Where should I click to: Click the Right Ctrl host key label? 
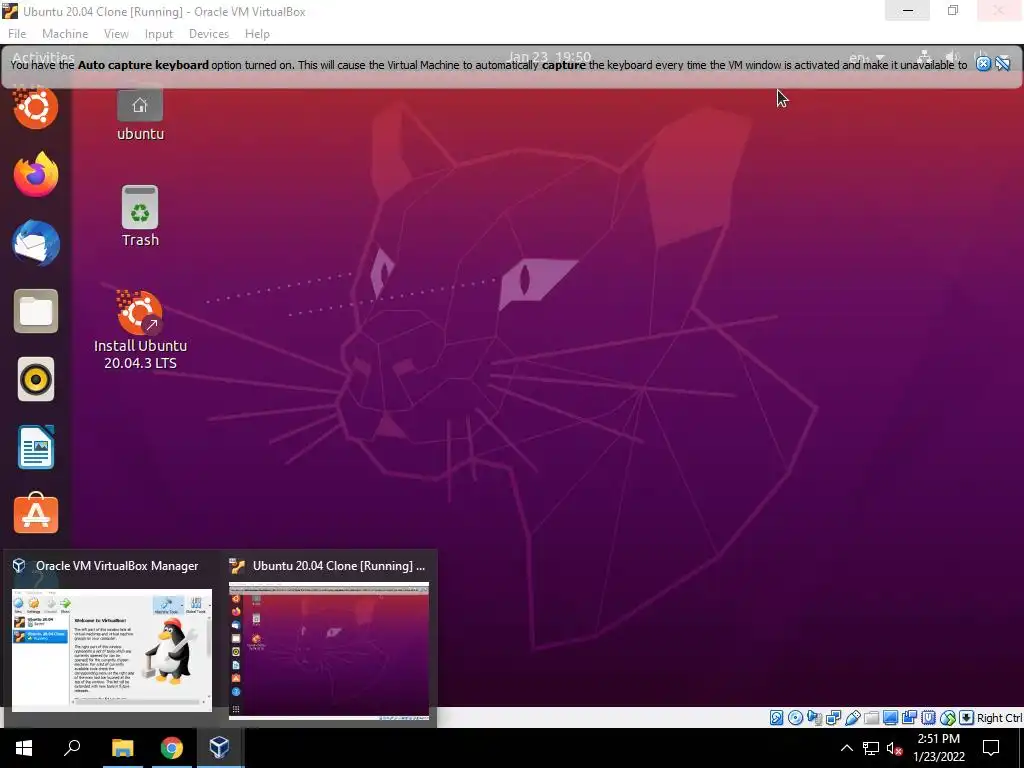pyautogui.click(x=999, y=718)
